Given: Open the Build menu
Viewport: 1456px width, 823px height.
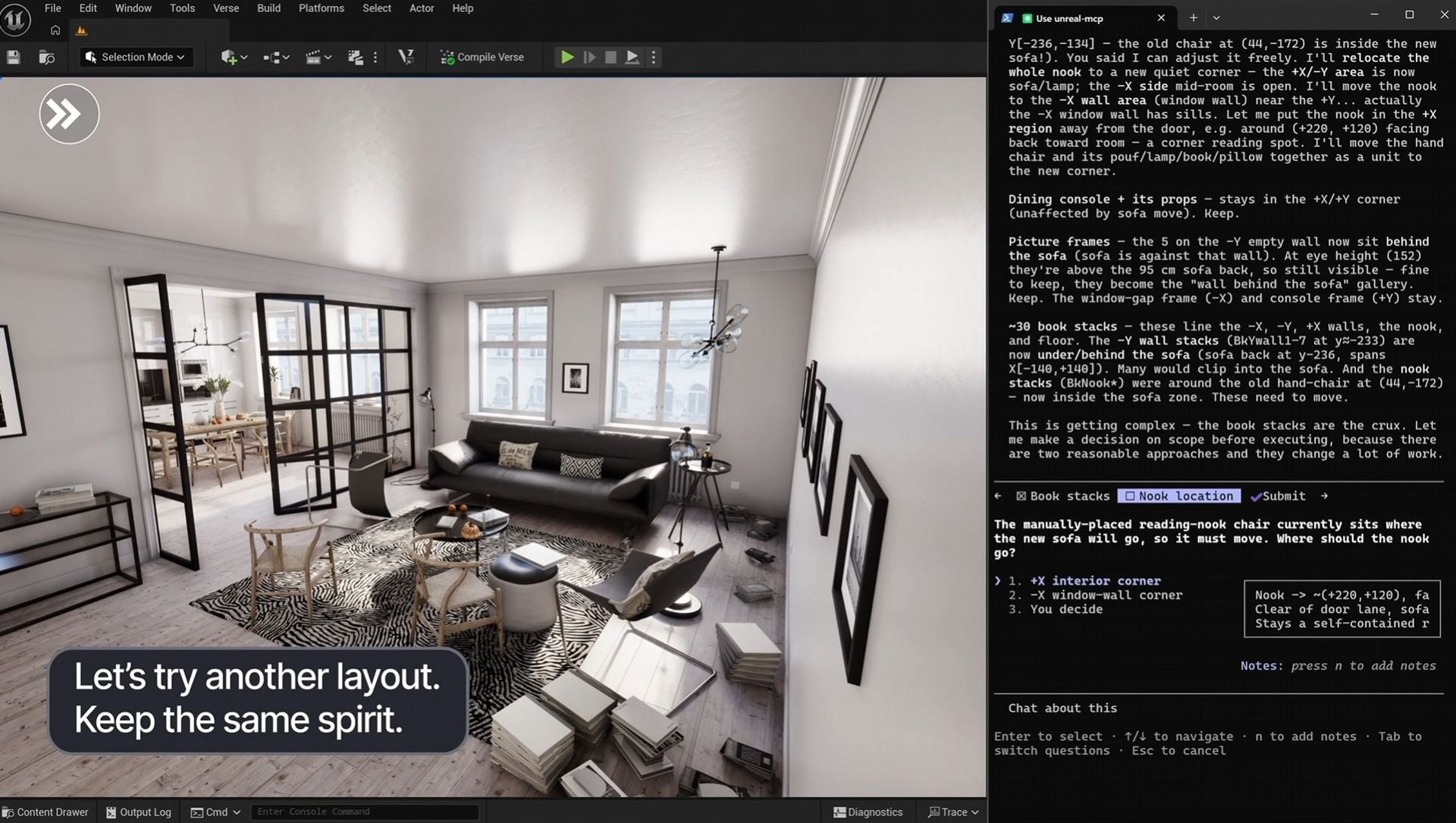Looking at the screenshot, I should pos(268,8).
